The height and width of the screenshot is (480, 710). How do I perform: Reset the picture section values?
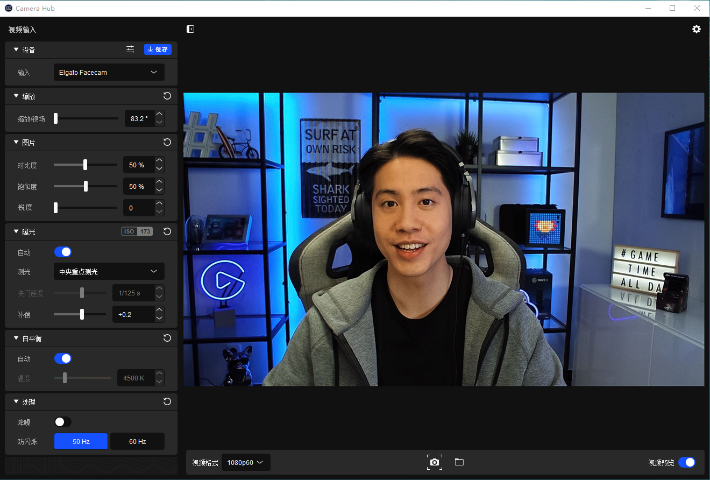click(166, 142)
